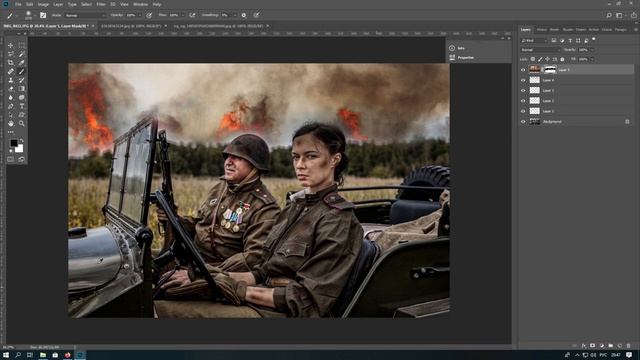The height and width of the screenshot is (360, 640).
Task: Select the History Brush tool
Action: 22,80
